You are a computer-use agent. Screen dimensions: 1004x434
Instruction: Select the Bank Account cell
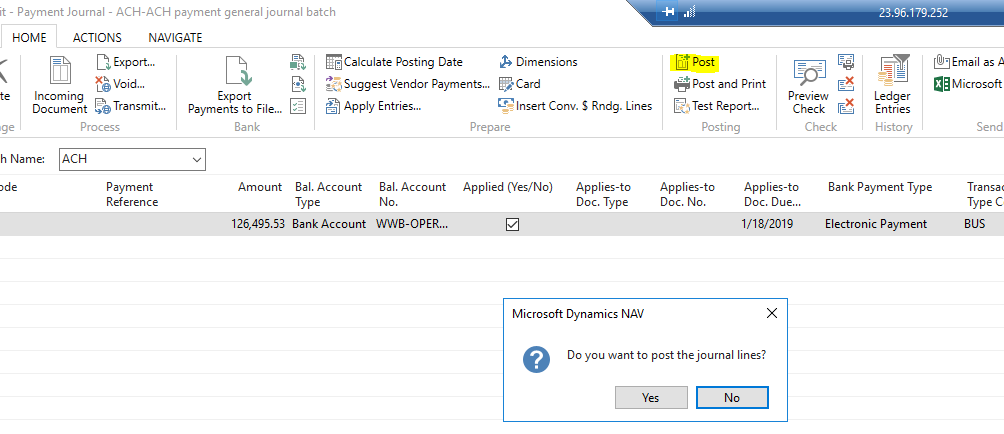[329, 224]
